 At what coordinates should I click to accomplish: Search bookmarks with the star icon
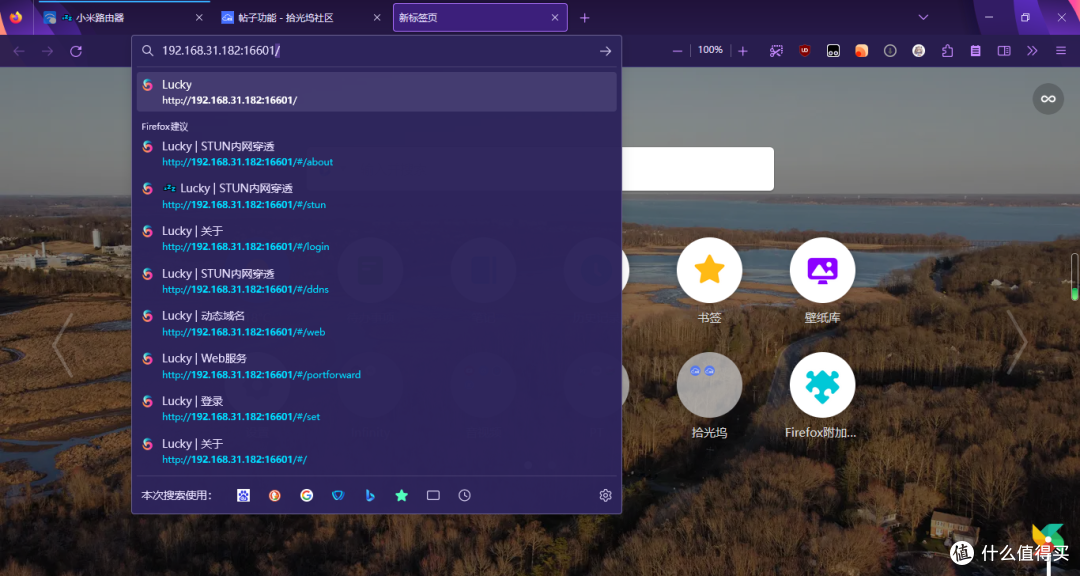point(402,495)
